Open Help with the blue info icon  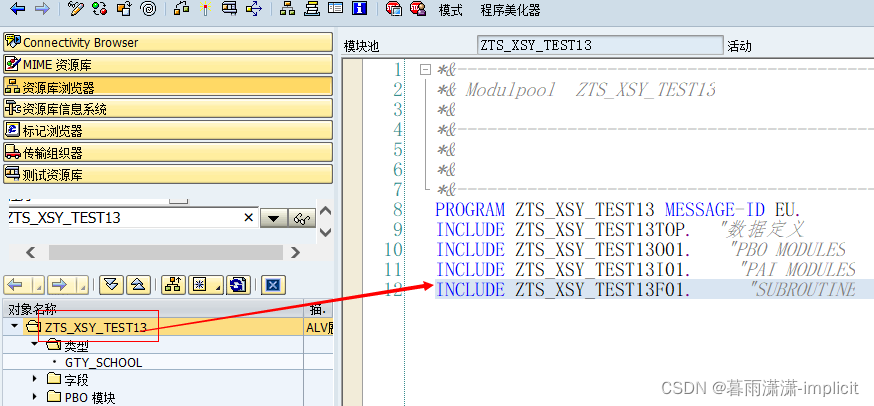click(360, 9)
